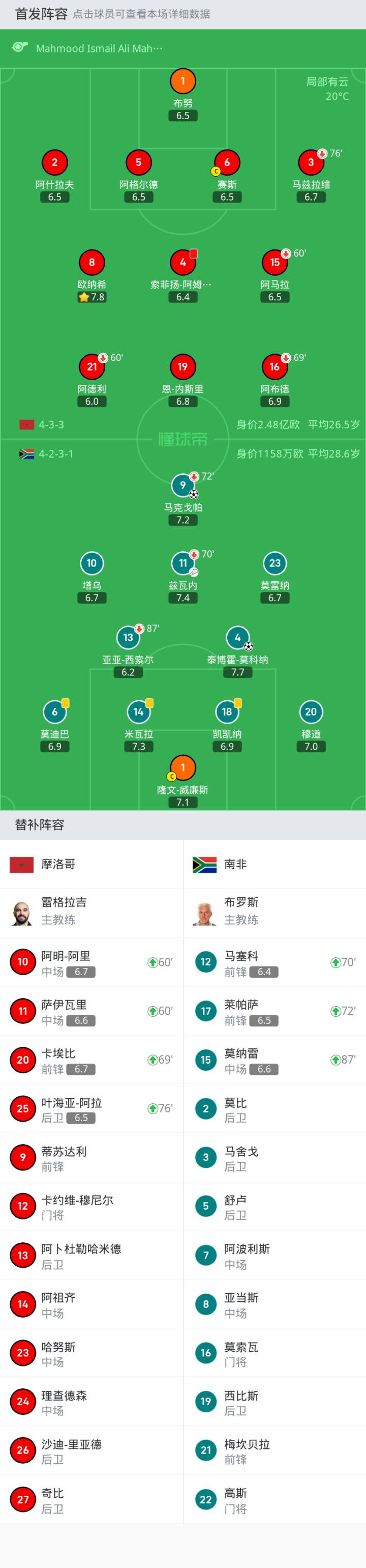
Task: Tap 兹瓦内 number 11 player badge
Action: pyautogui.click(x=182, y=563)
